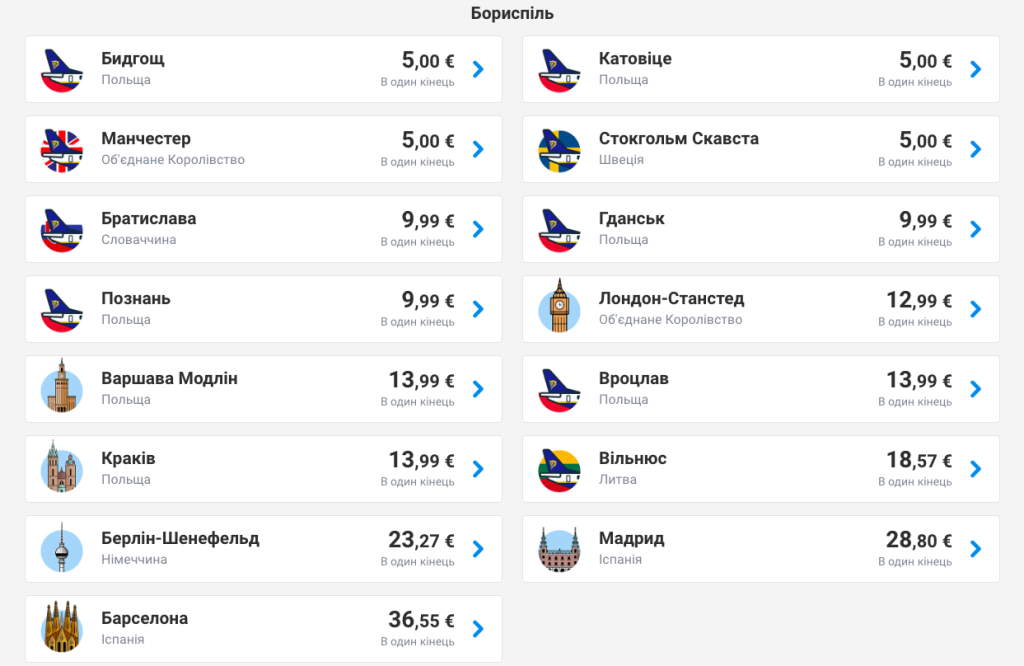The width and height of the screenshot is (1024, 666).
Task: Select the Polish-flag tail icon beside Бидгощ
Action: (62, 68)
